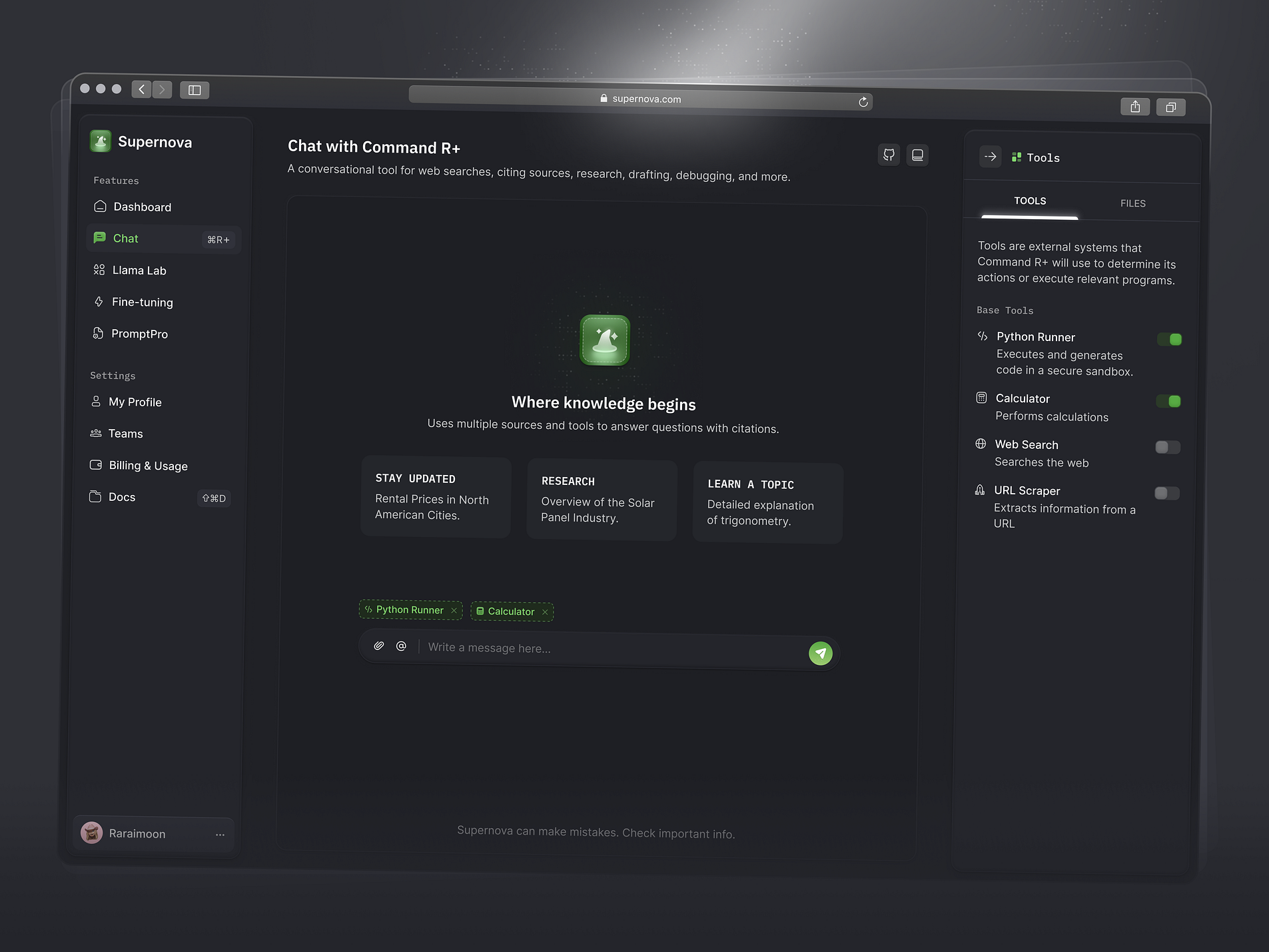Disable the Python Runner tool
1269x952 pixels.
click(x=1170, y=339)
